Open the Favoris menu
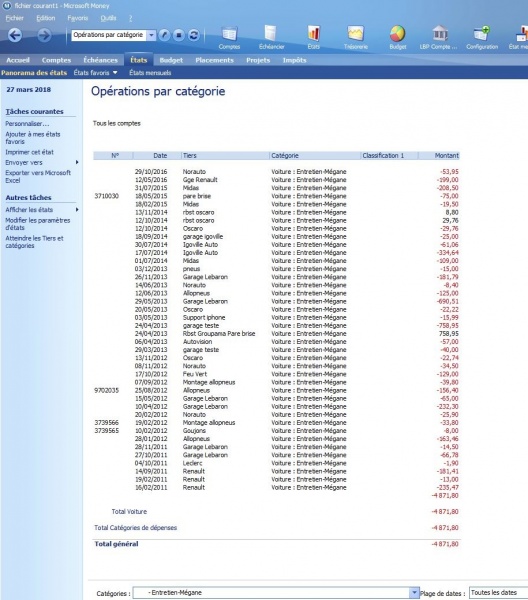528x600 pixels. tap(78, 18)
